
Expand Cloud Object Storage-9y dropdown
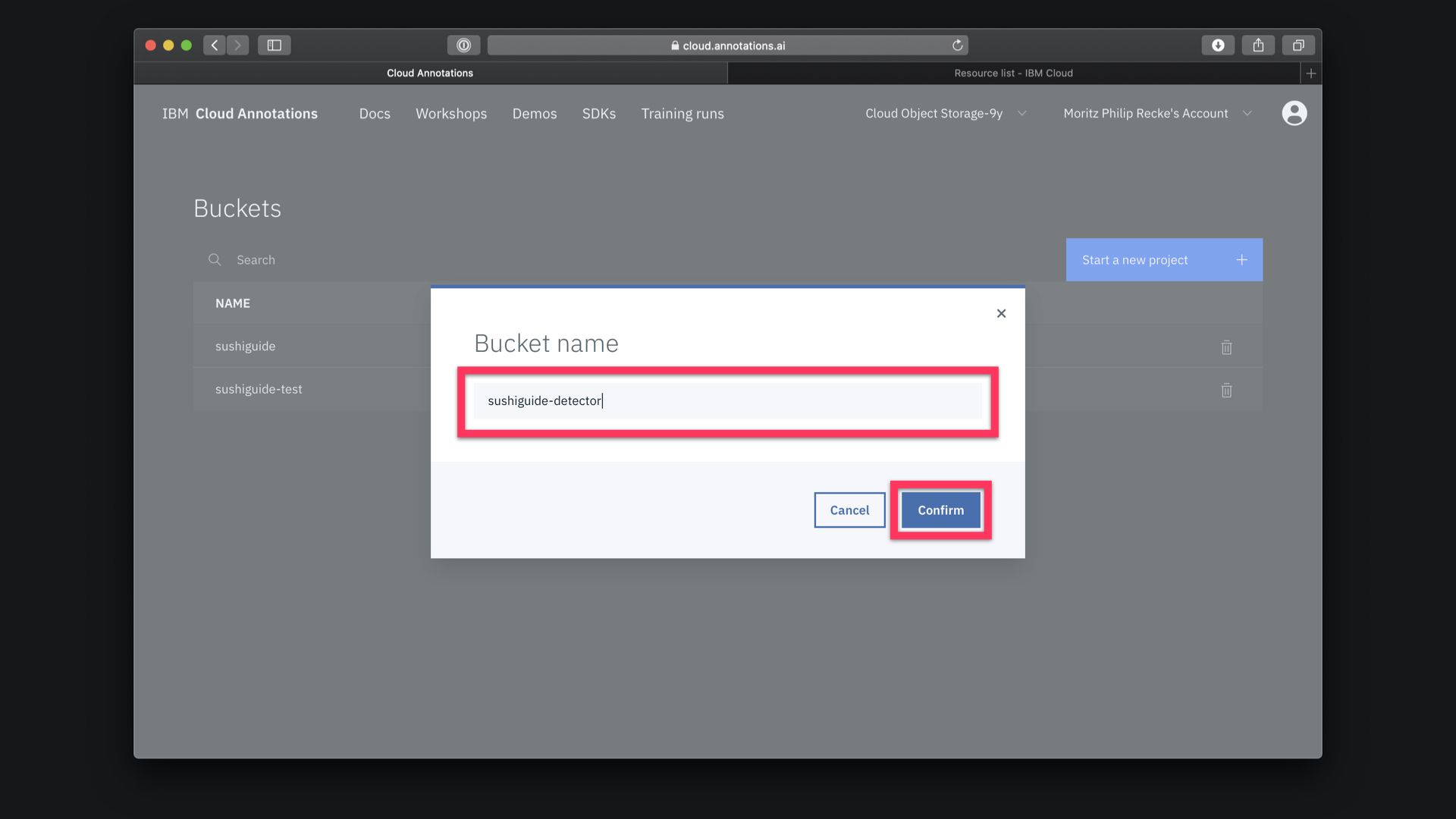(x=946, y=114)
